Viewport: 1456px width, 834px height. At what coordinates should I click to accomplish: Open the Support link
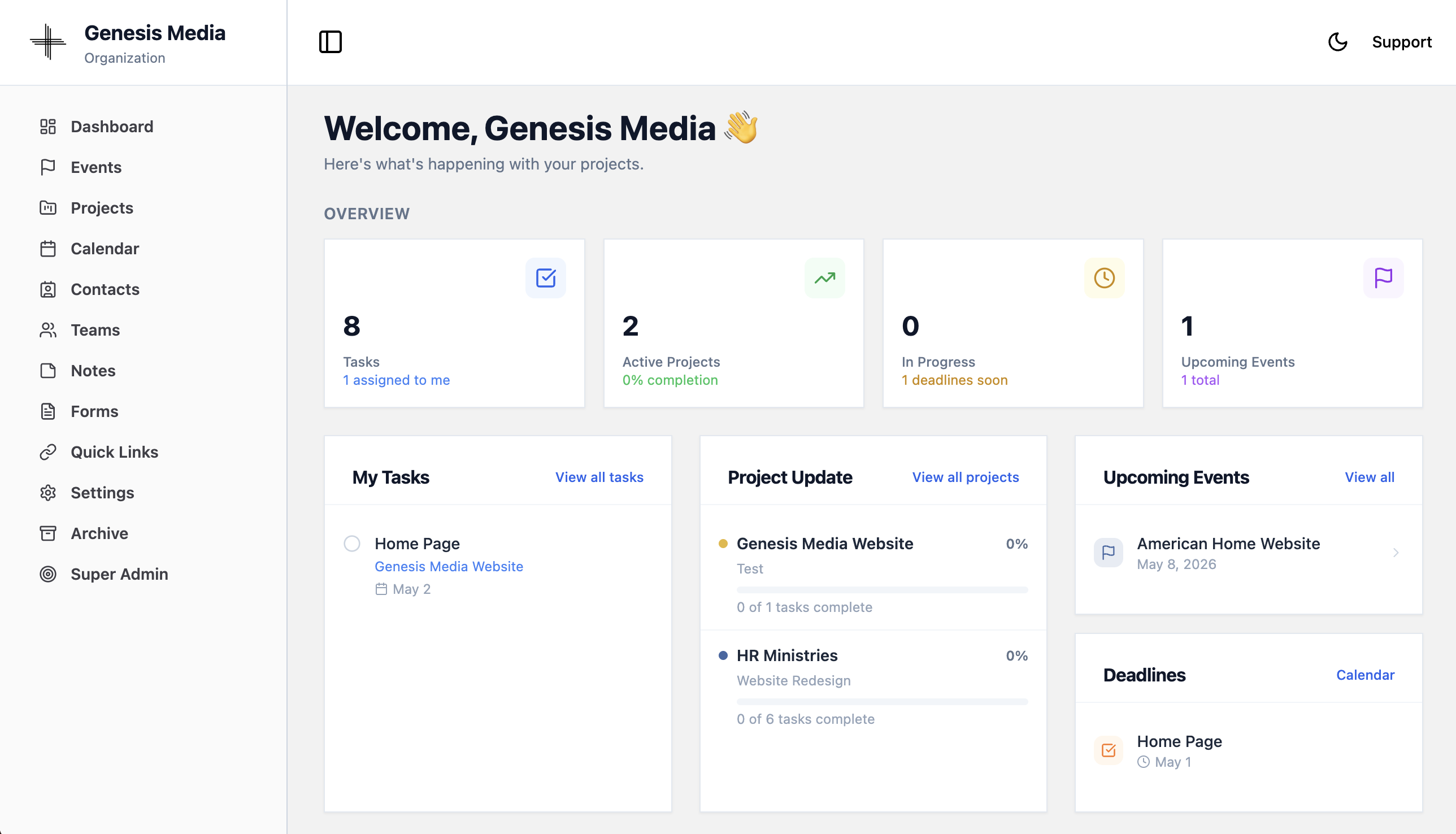1402,42
